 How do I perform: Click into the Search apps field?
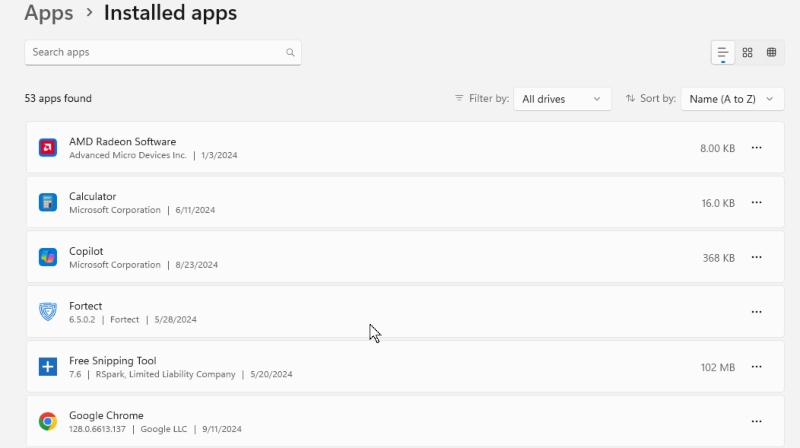[155, 52]
